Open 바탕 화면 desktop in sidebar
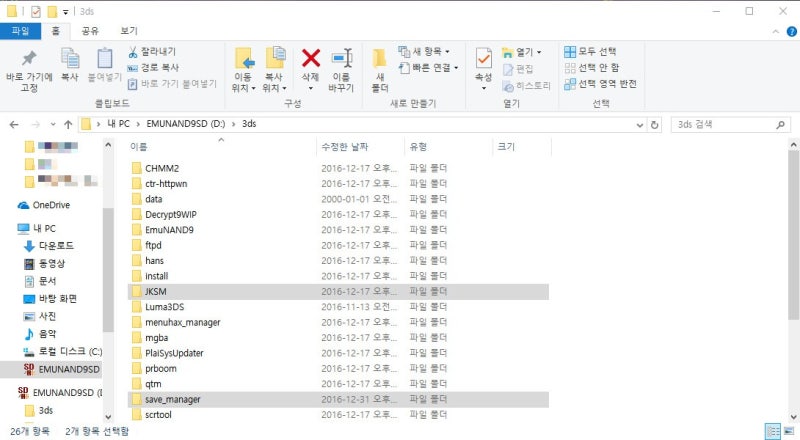This screenshot has height=440, width=800. click(x=51, y=299)
